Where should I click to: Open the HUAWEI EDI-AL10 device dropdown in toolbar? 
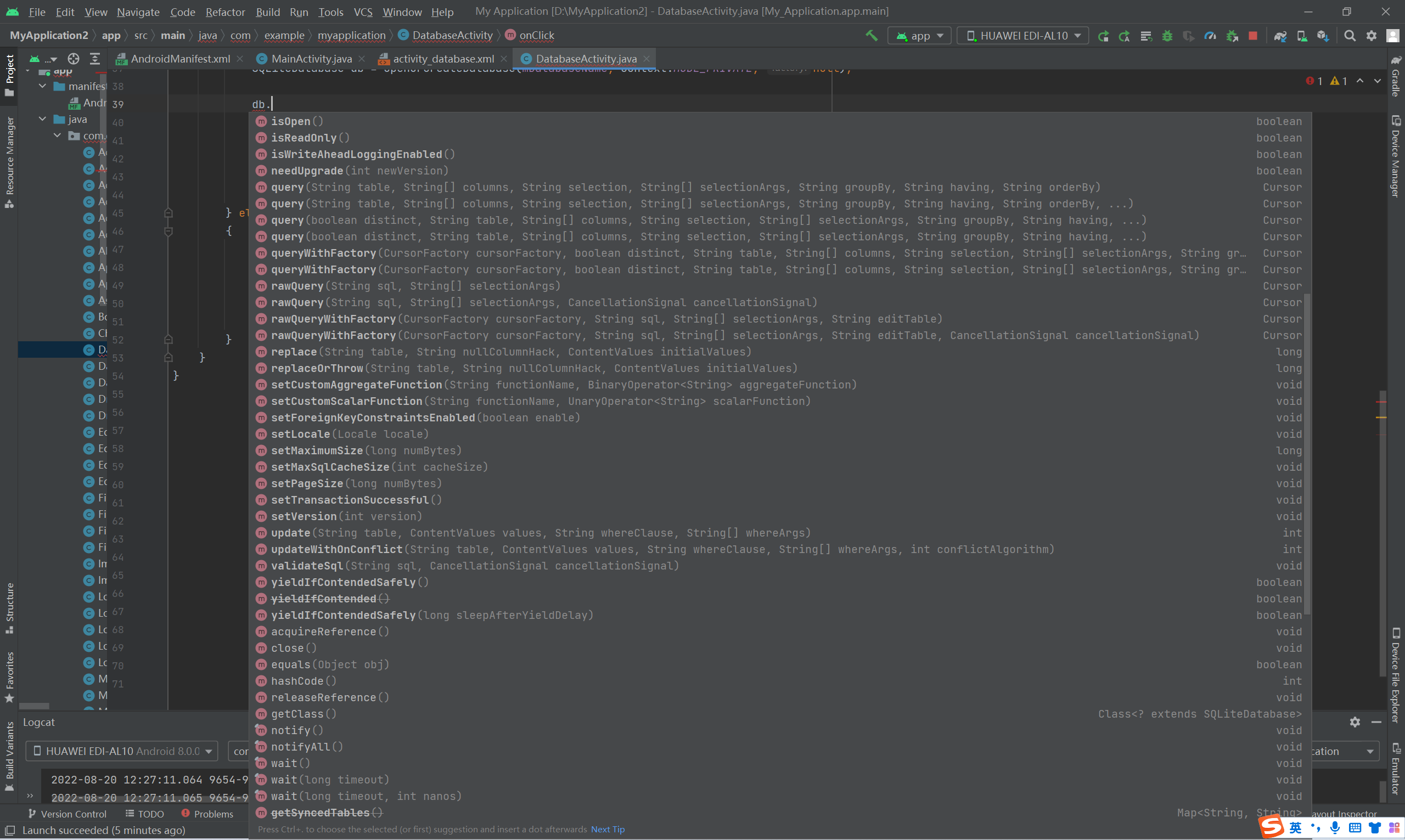(x=1022, y=36)
